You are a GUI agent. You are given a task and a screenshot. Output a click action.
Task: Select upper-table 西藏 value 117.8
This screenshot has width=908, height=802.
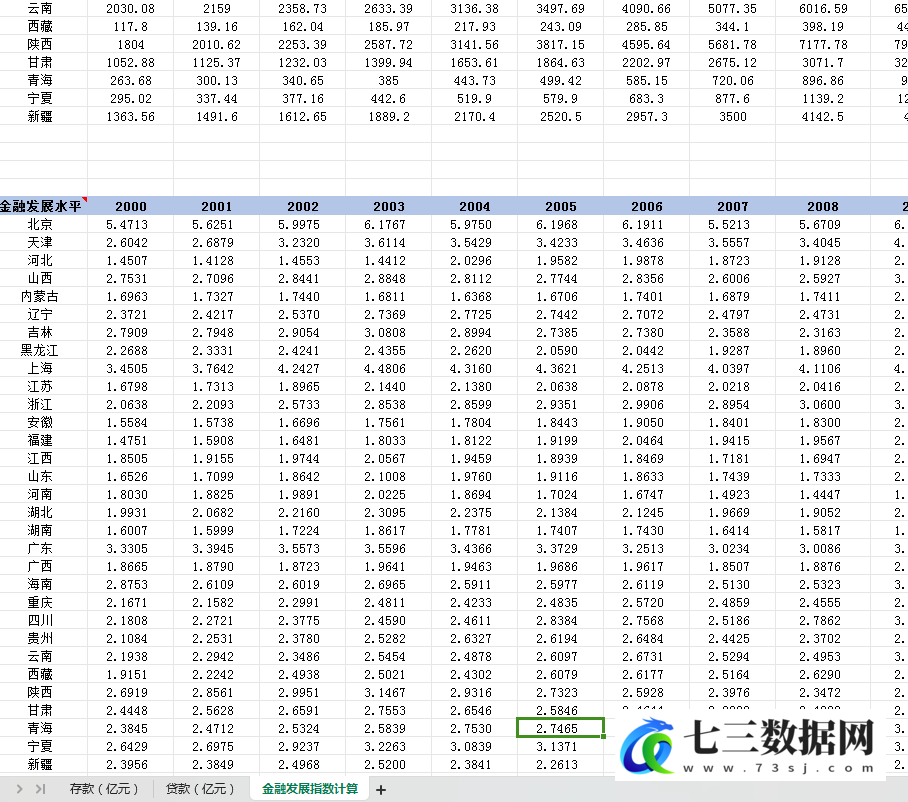(x=130, y=27)
